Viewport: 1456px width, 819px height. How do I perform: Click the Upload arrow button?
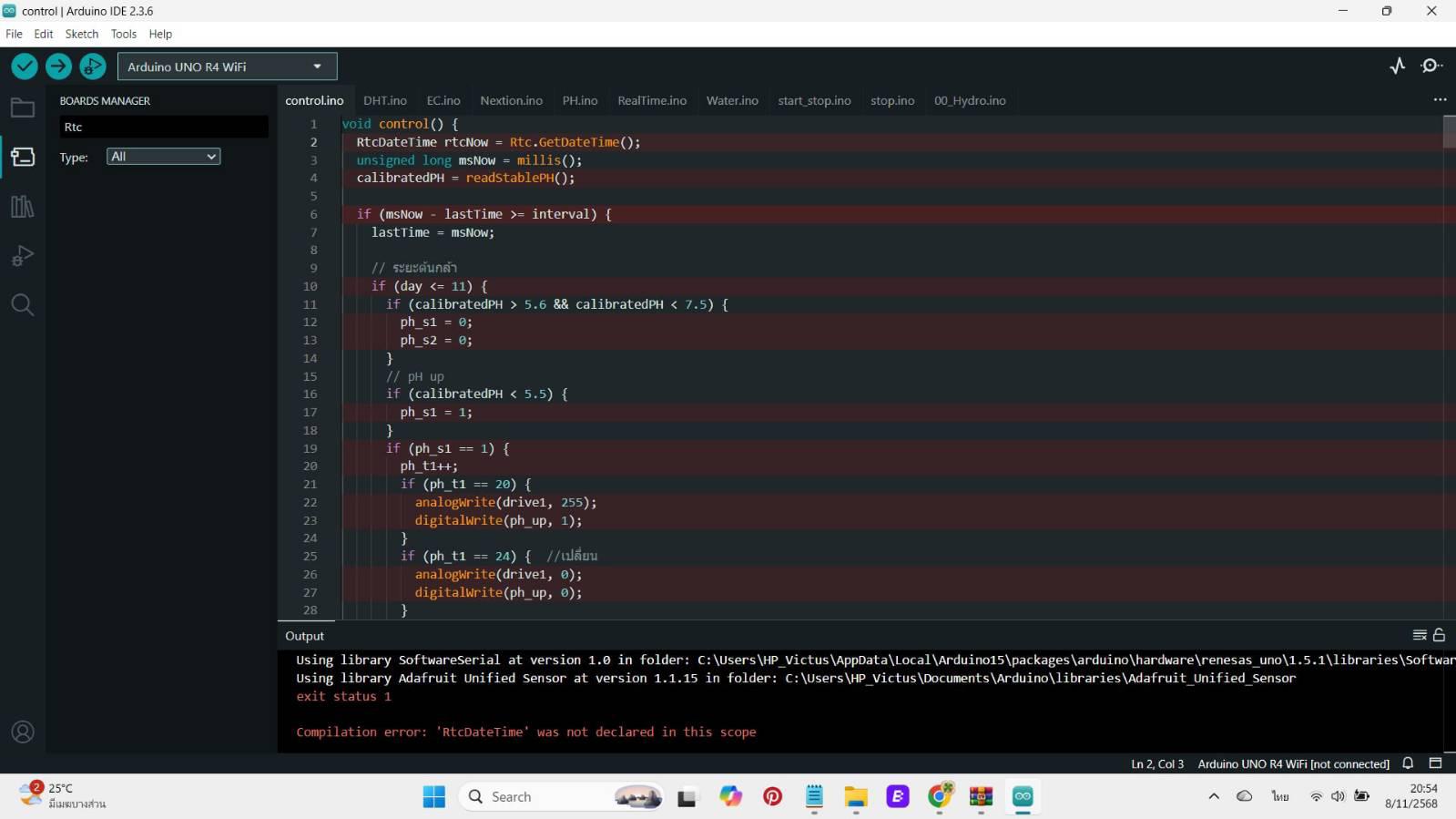point(58,66)
